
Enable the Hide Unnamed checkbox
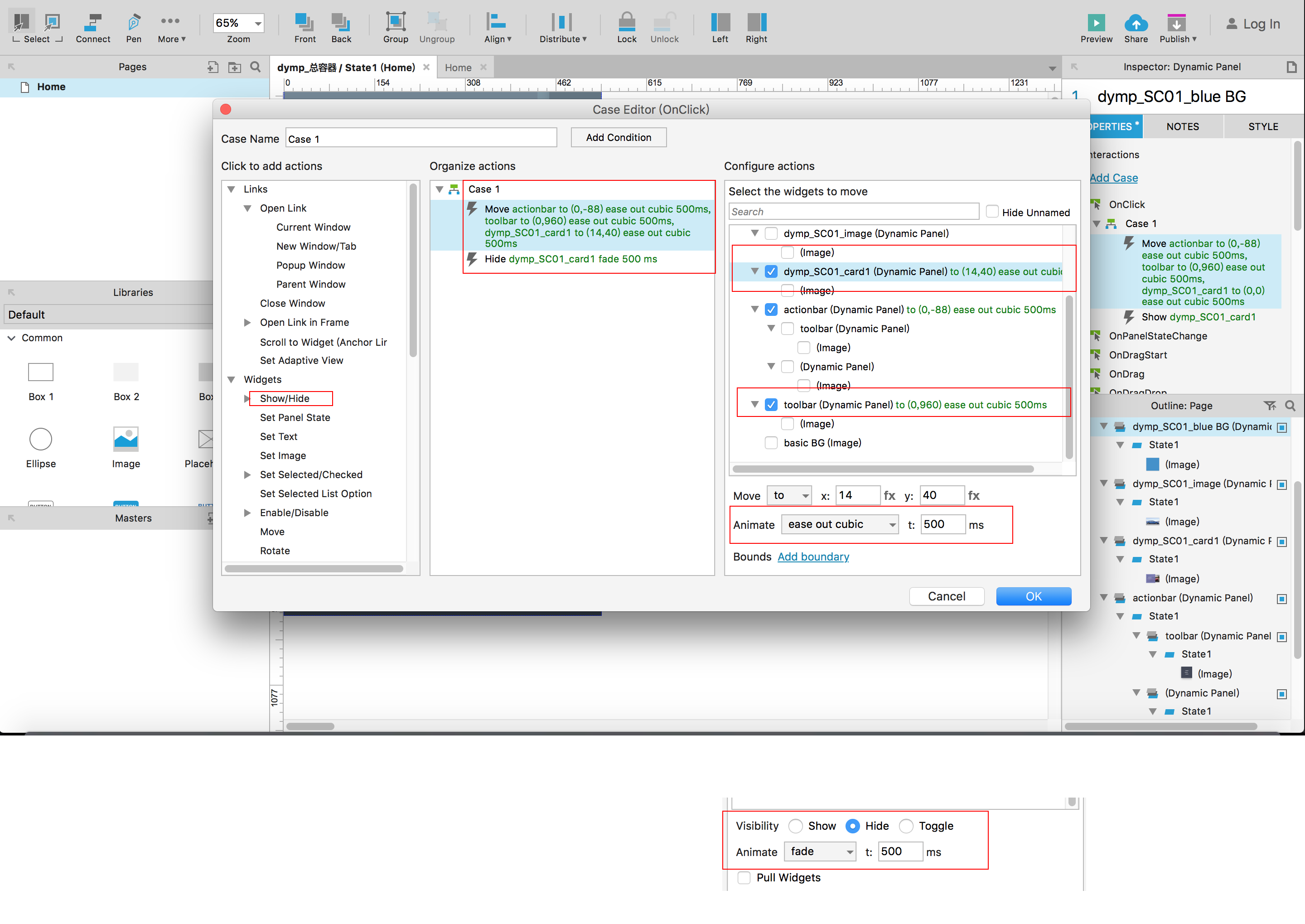click(x=992, y=212)
